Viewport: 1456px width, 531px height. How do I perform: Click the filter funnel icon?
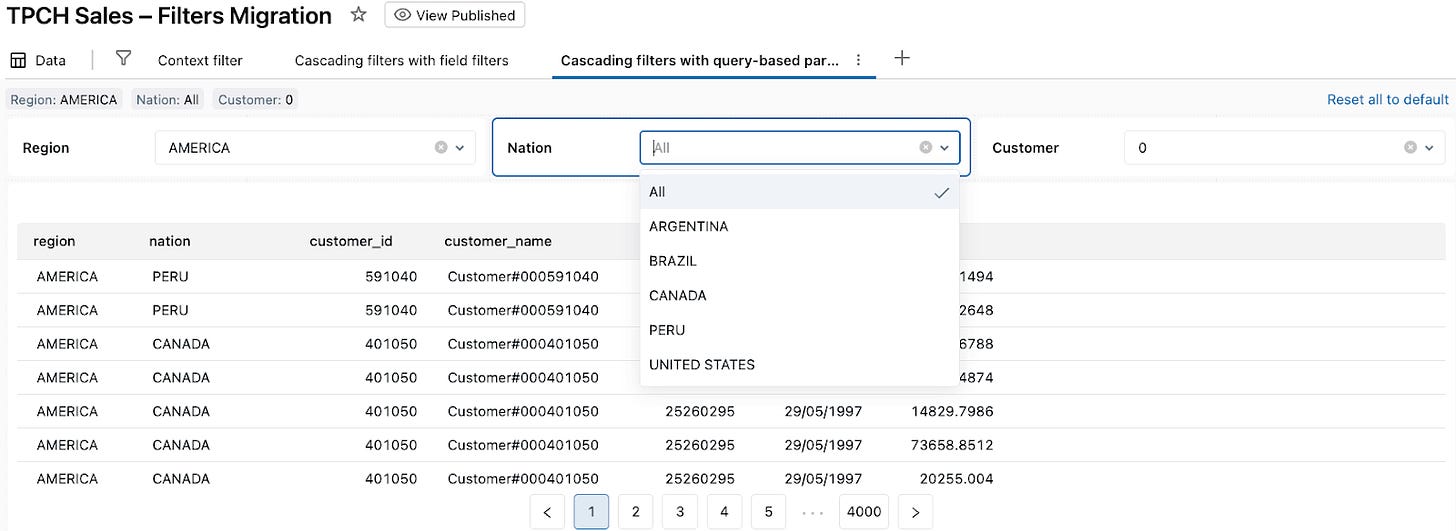(x=123, y=59)
